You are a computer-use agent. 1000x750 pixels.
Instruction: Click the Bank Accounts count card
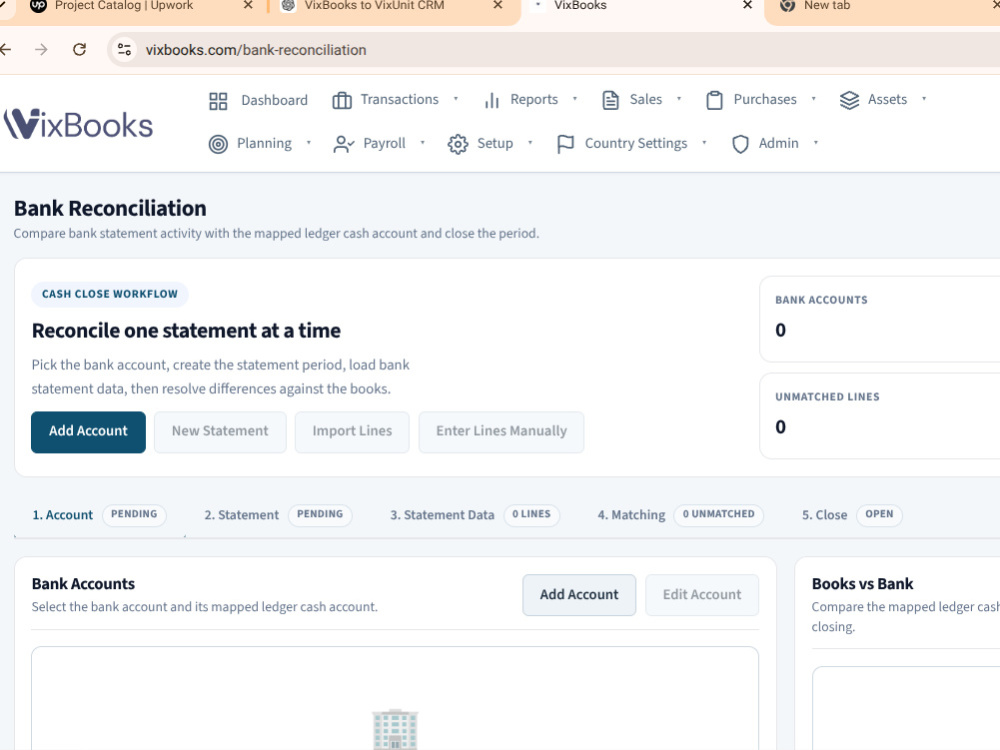point(880,319)
